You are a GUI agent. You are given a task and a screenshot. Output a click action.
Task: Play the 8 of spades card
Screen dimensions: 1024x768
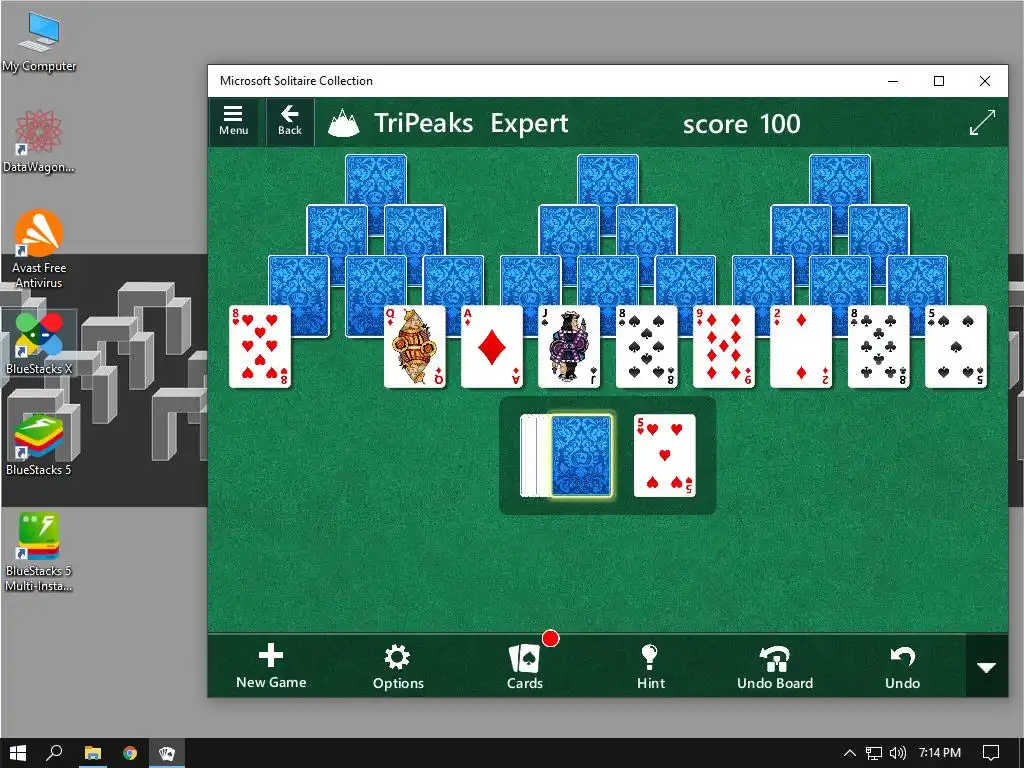point(647,346)
